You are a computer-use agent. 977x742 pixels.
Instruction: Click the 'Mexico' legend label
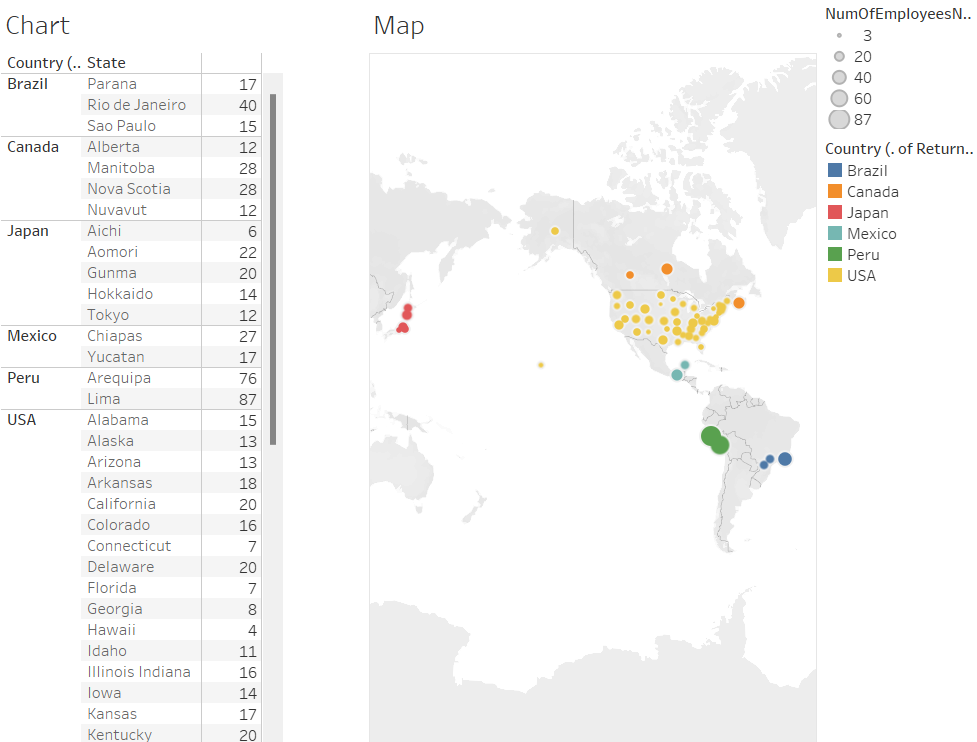(x=872, y=234)
